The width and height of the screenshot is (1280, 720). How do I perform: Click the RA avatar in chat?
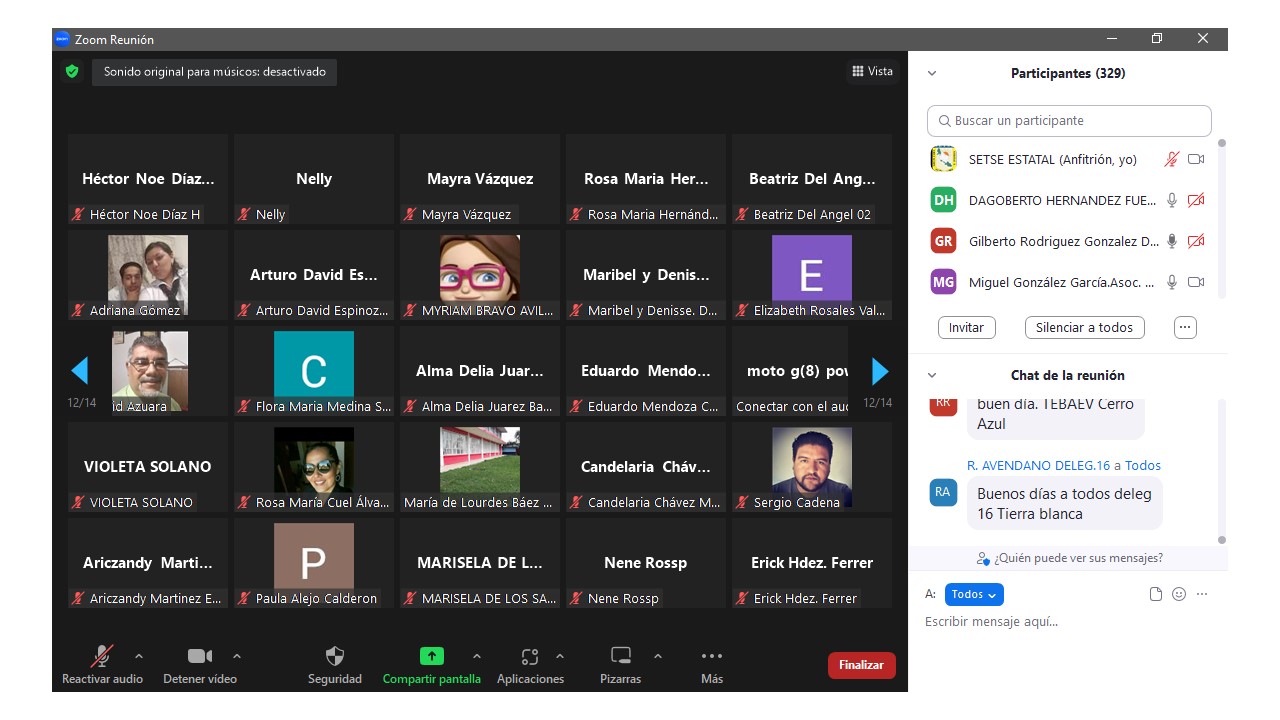(943, 492)
